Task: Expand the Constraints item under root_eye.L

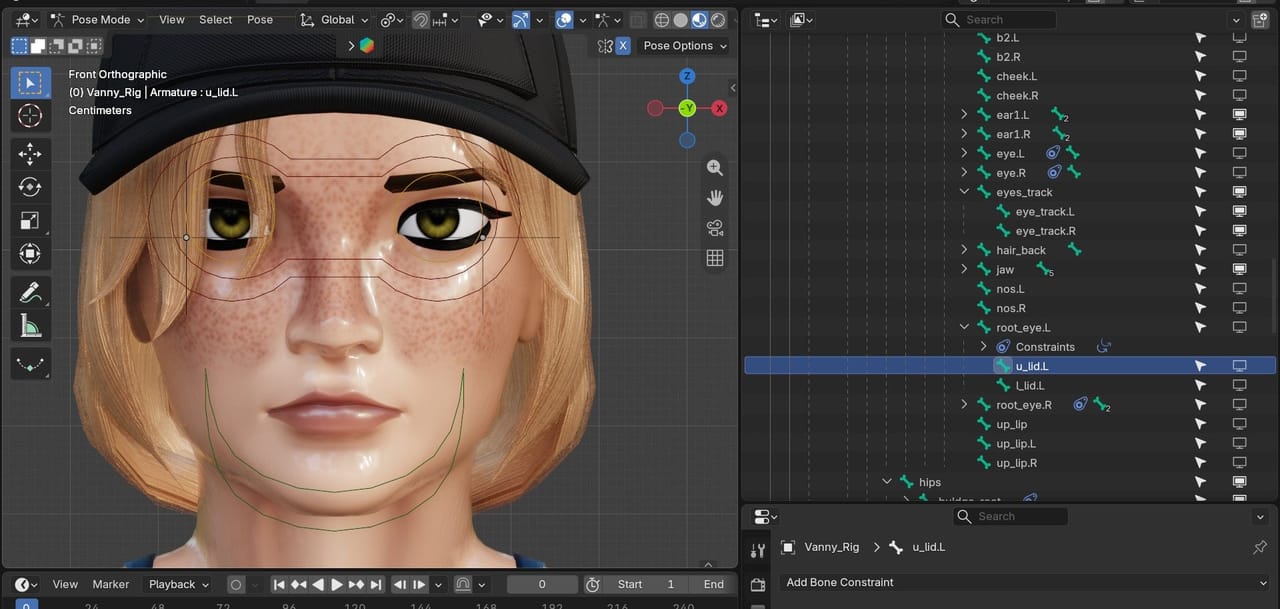Action: point(984,346)
